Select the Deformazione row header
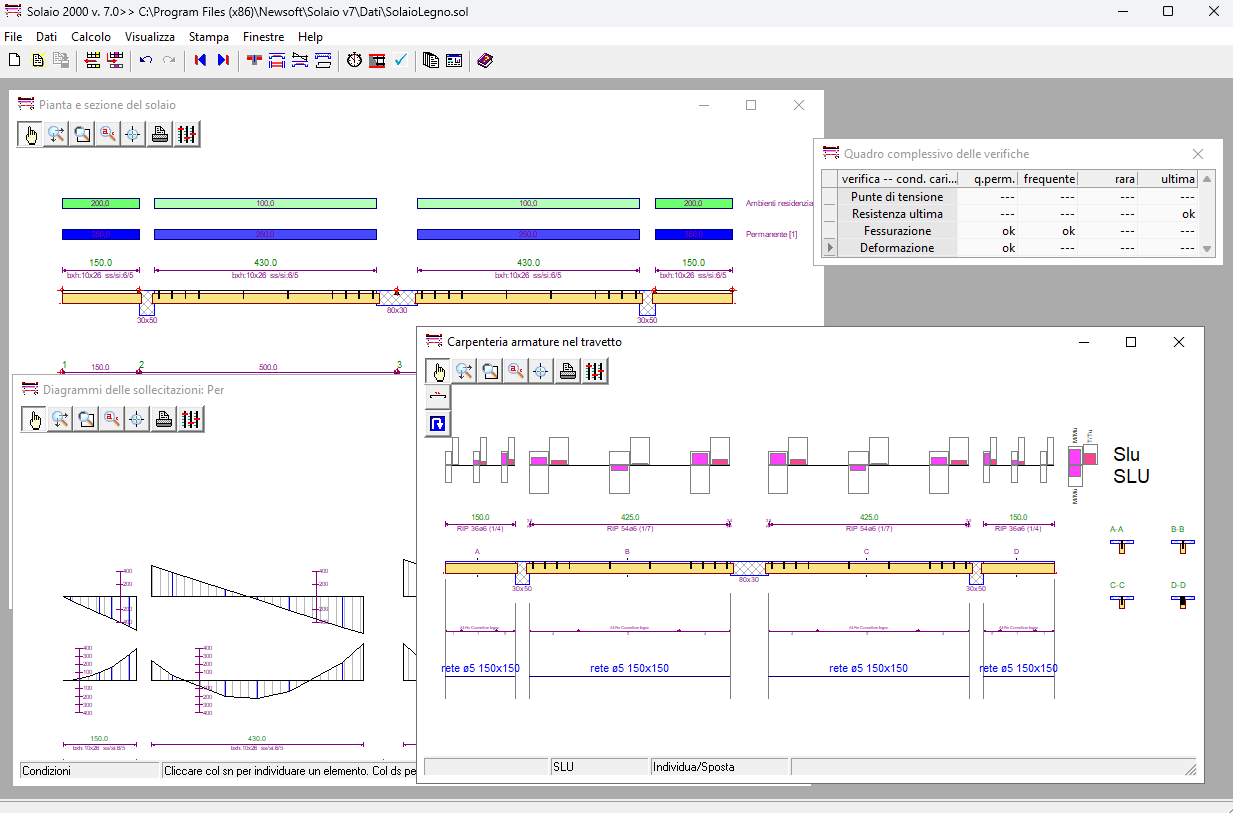 click(x=897, y=248)
